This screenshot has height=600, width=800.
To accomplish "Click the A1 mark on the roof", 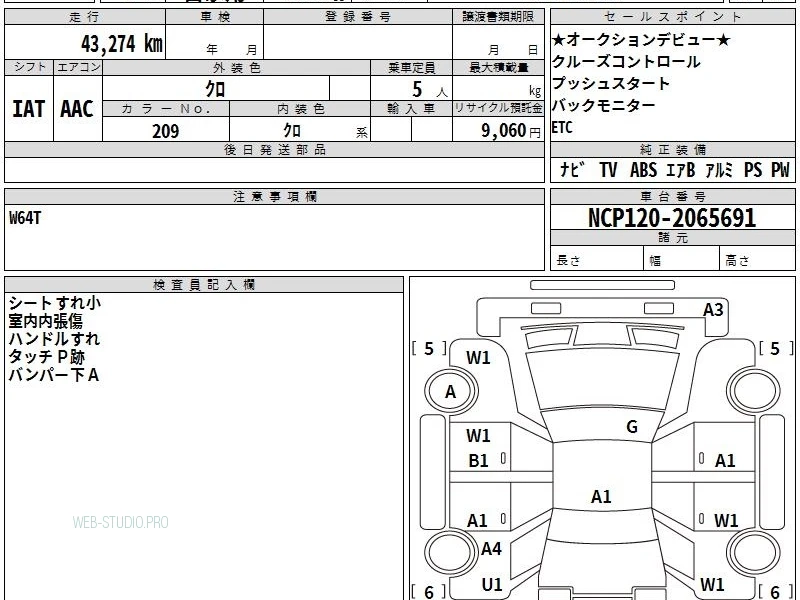I will [601, 496].
